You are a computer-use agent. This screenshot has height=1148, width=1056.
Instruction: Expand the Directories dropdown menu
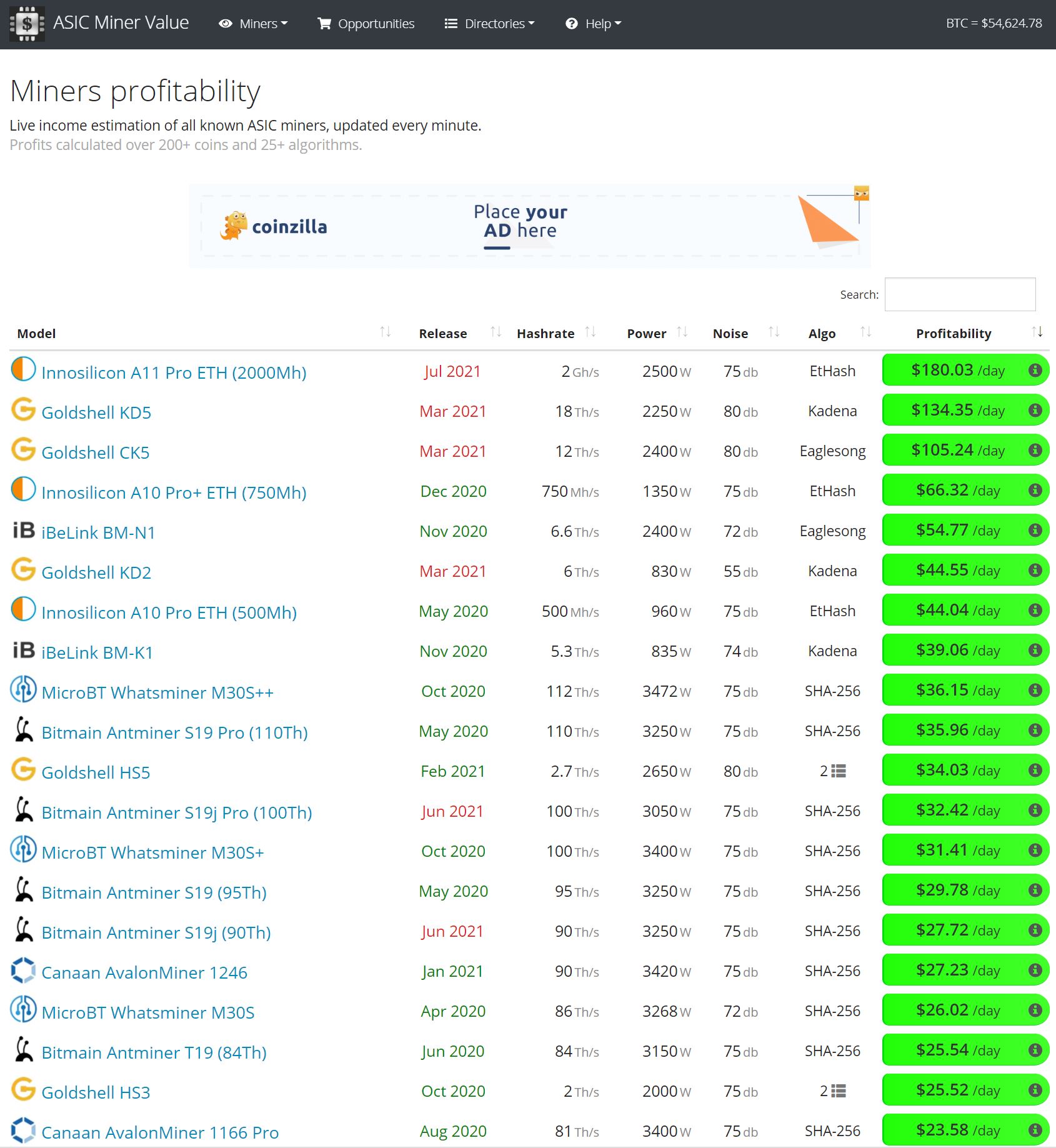490,24
